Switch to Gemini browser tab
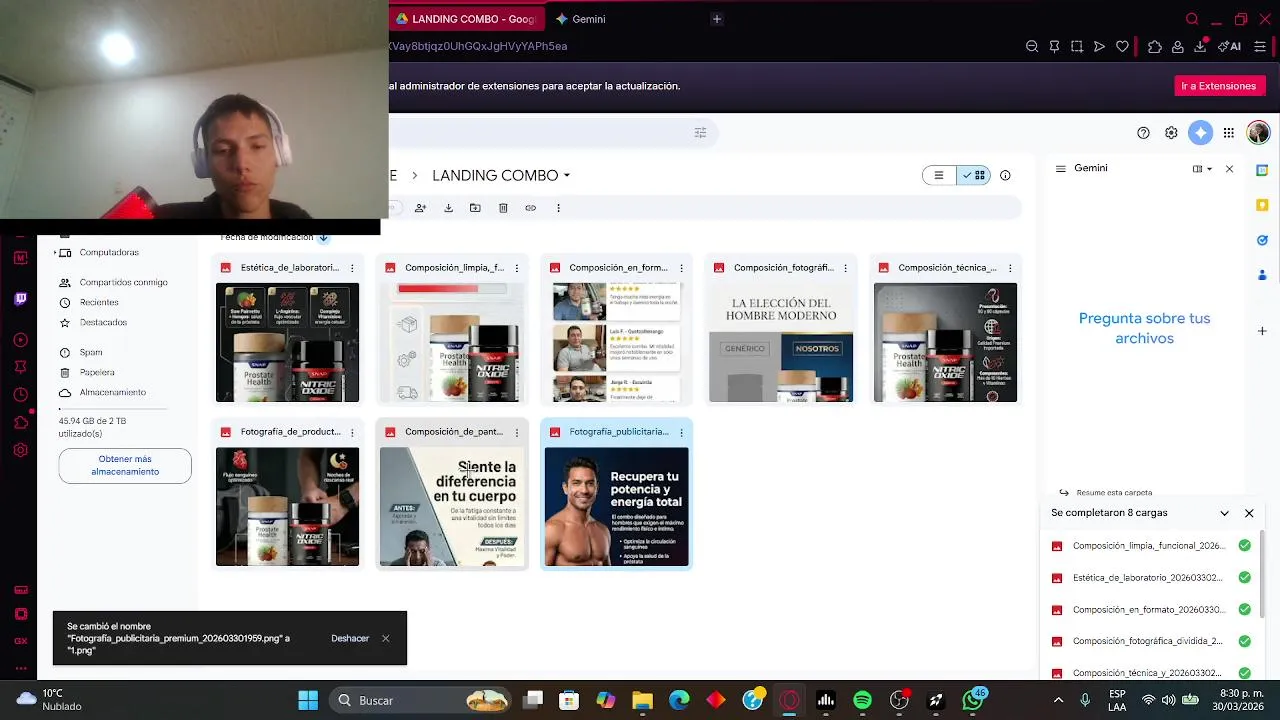1280x720 pixels. 580,19
